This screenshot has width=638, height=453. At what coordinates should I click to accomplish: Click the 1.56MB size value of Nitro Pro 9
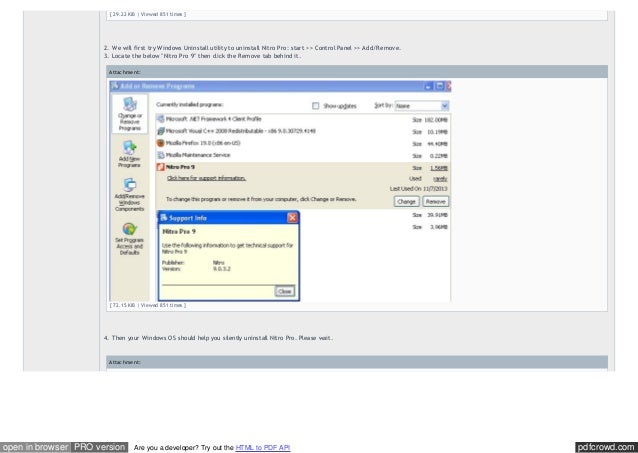coord(439,168)
